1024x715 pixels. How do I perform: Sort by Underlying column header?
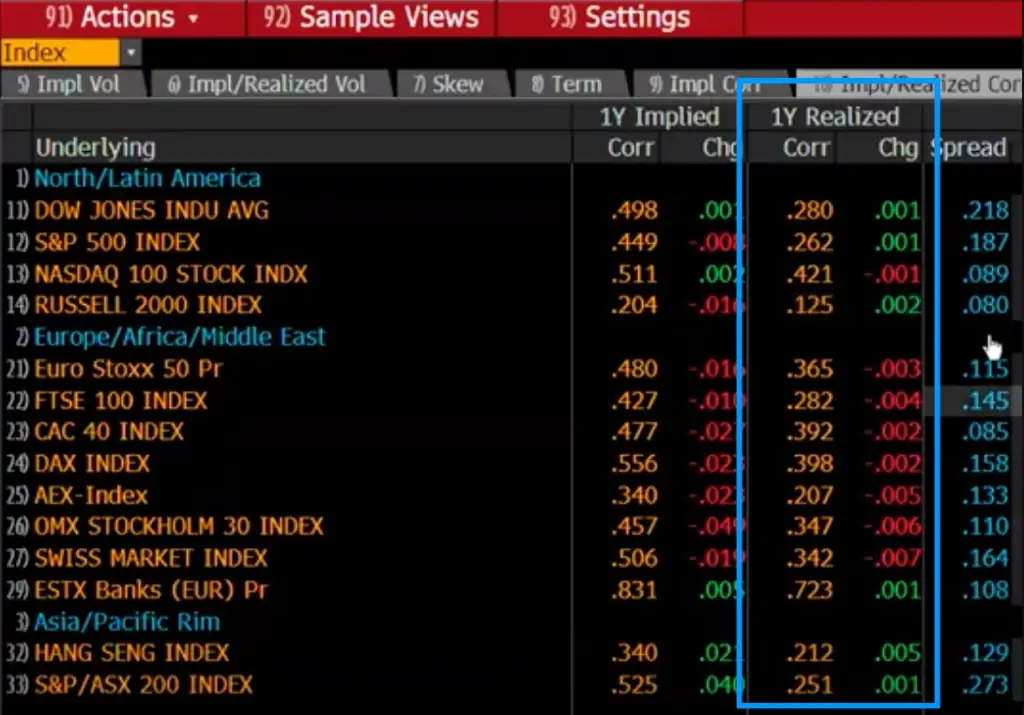click(96, 148)
